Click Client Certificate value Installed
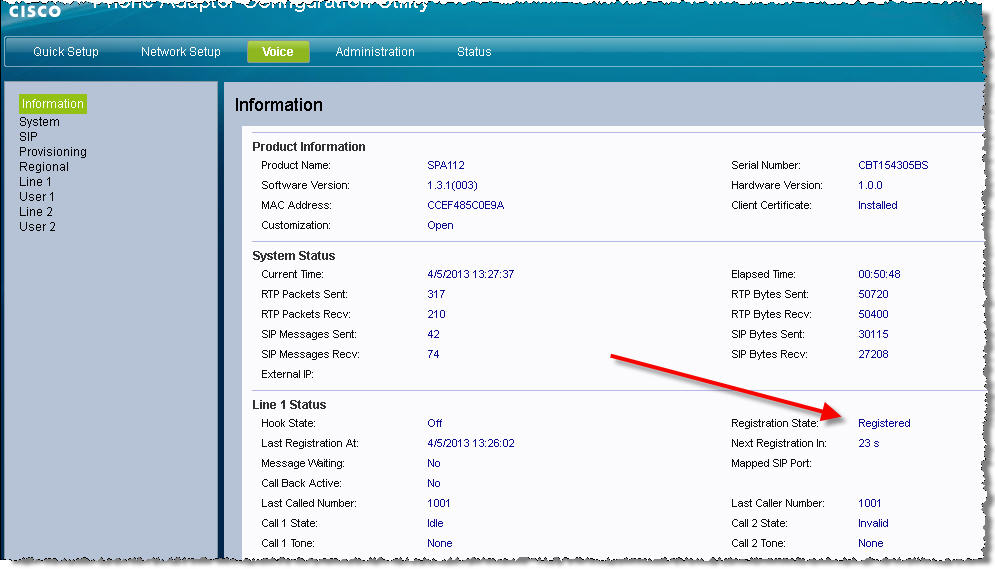Viewport: 995px width, 569px height. [x=878, y=205]
